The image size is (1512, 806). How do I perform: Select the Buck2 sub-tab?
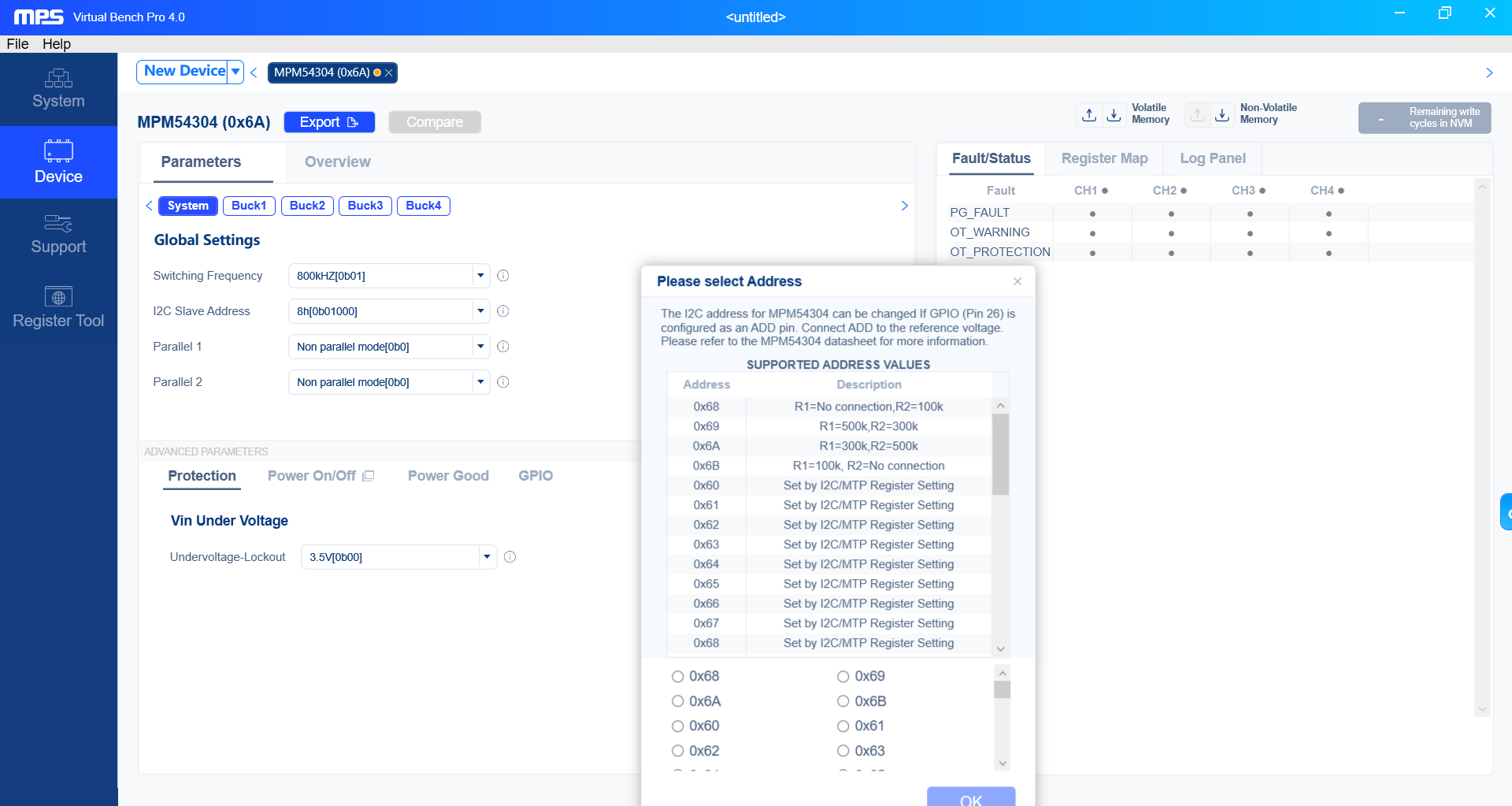click(307, 206)
